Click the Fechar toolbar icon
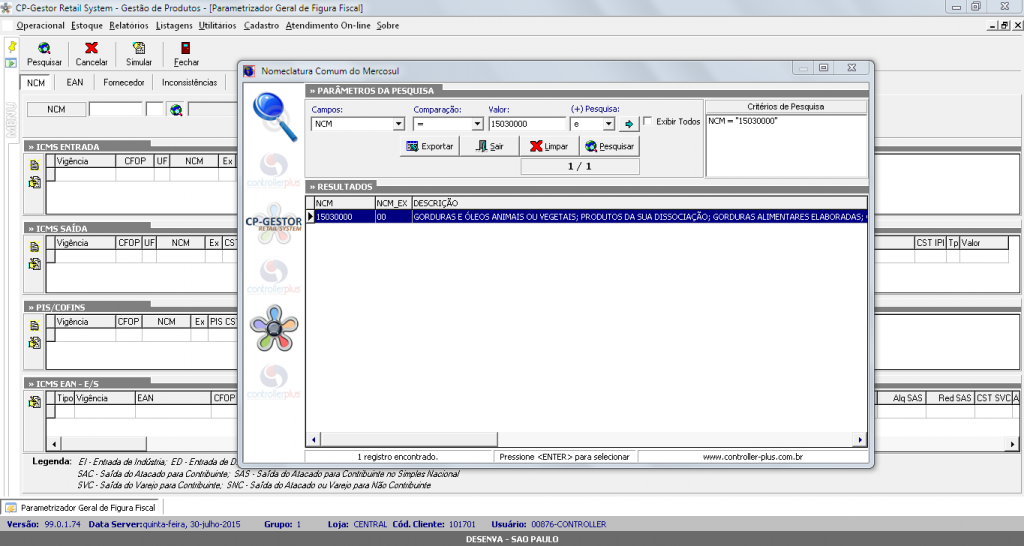 pyautogui.click(x=186, y=54)
